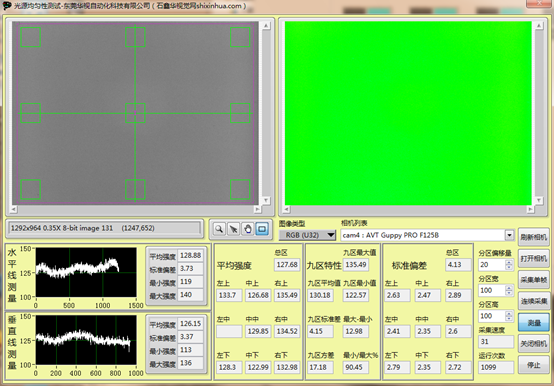
Task: Click green image horizontal scrollbar left arrow
Action: click(x=286, y=209)
